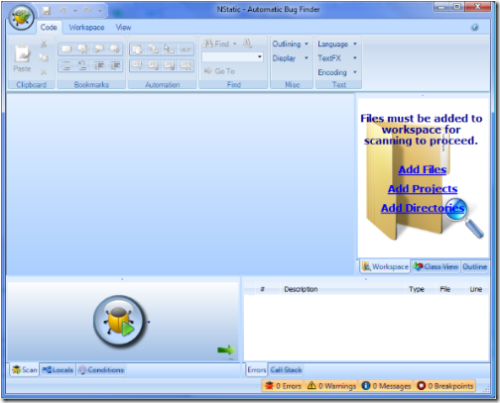Click the Delete X icon in Clipboard group
This screenshot has height=403, width=500.
44,72
